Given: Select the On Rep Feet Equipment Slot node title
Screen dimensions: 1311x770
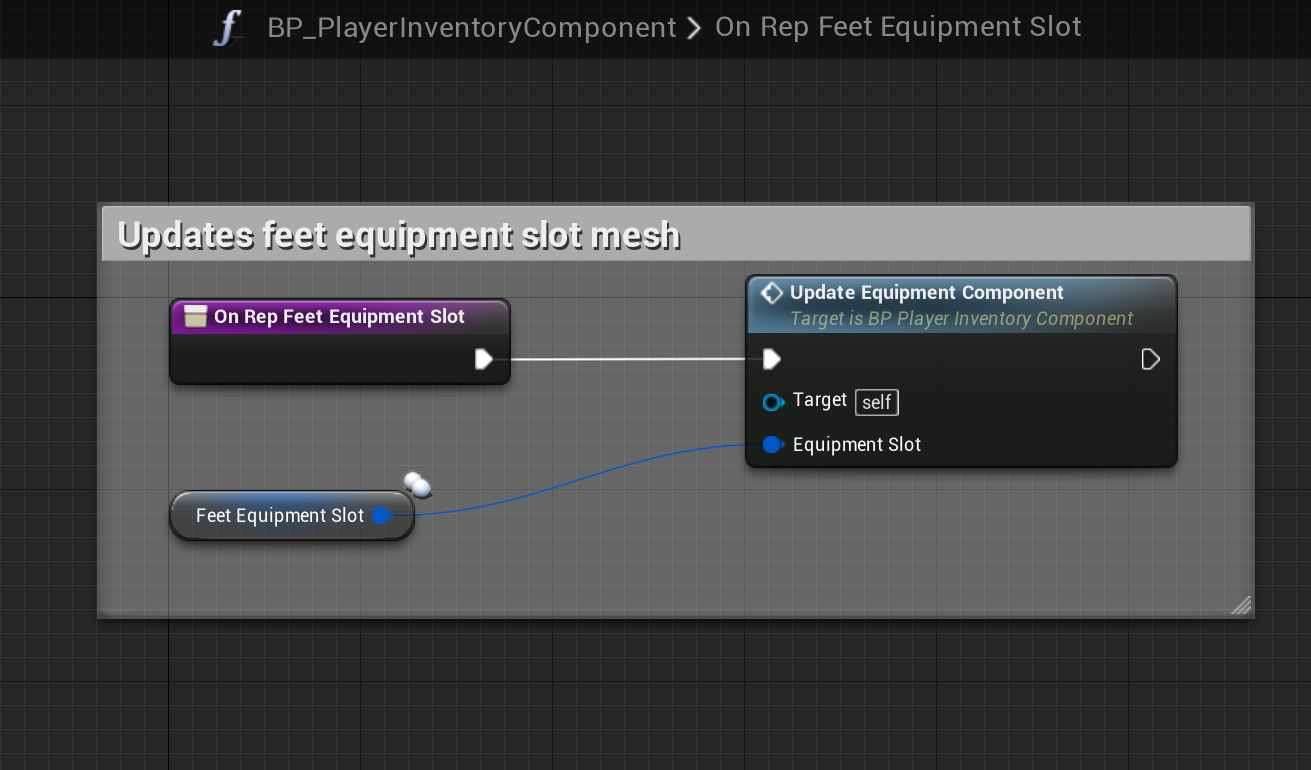Looking at the screenshot, I should click(x=339, y=317).
